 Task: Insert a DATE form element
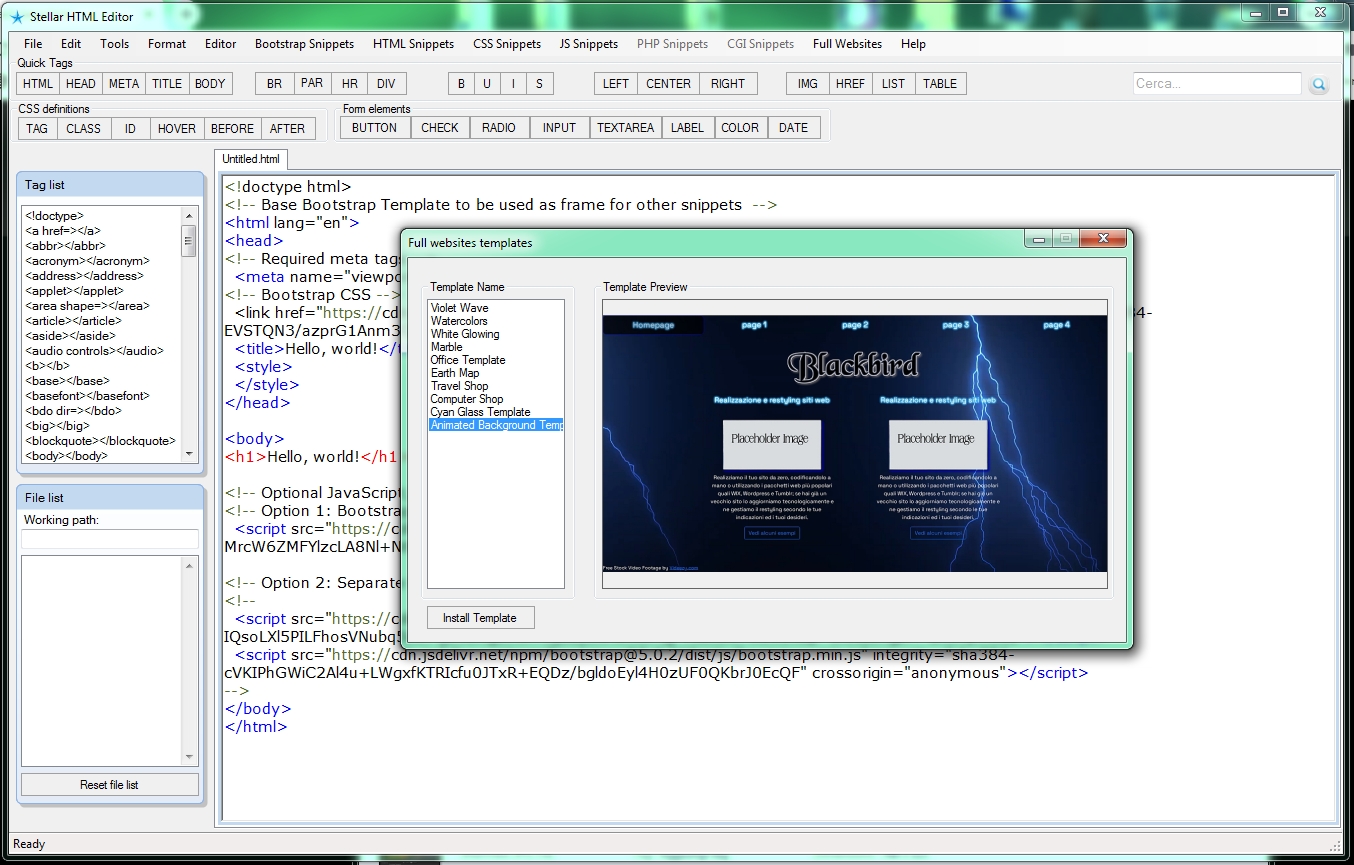[793, 128]
